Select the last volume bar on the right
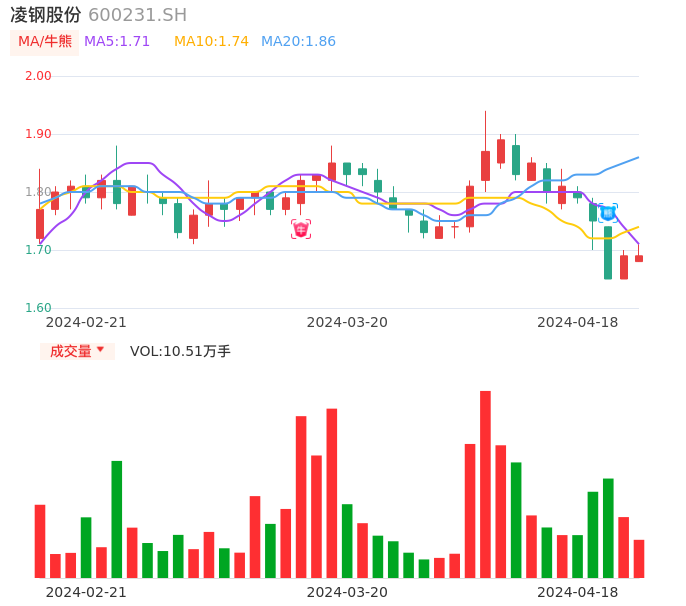The image size is (686, 606). [x=639, y=558]
